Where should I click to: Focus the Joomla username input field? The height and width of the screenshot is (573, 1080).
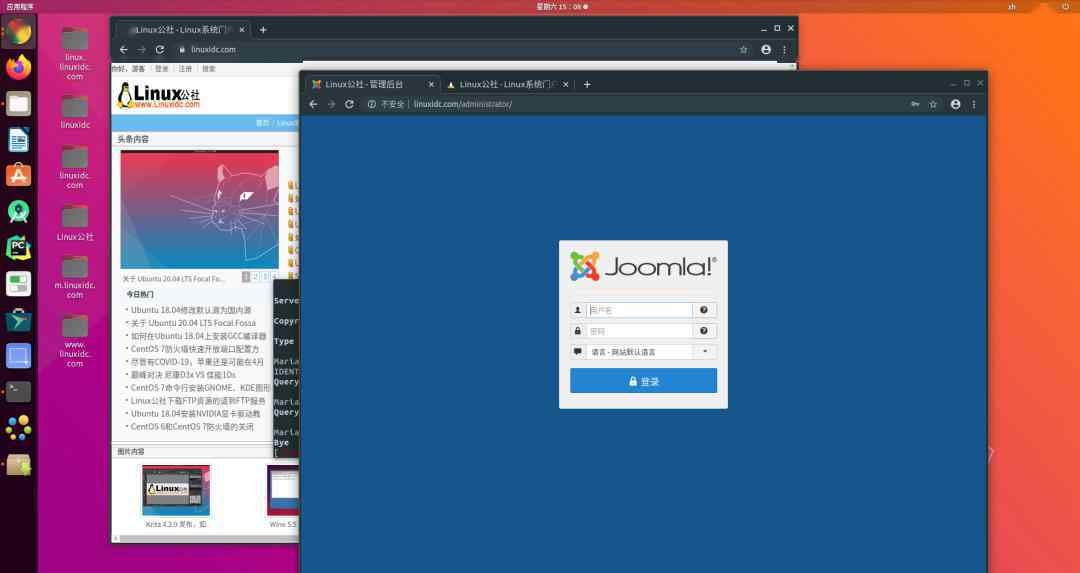click(x=639, y=311)
